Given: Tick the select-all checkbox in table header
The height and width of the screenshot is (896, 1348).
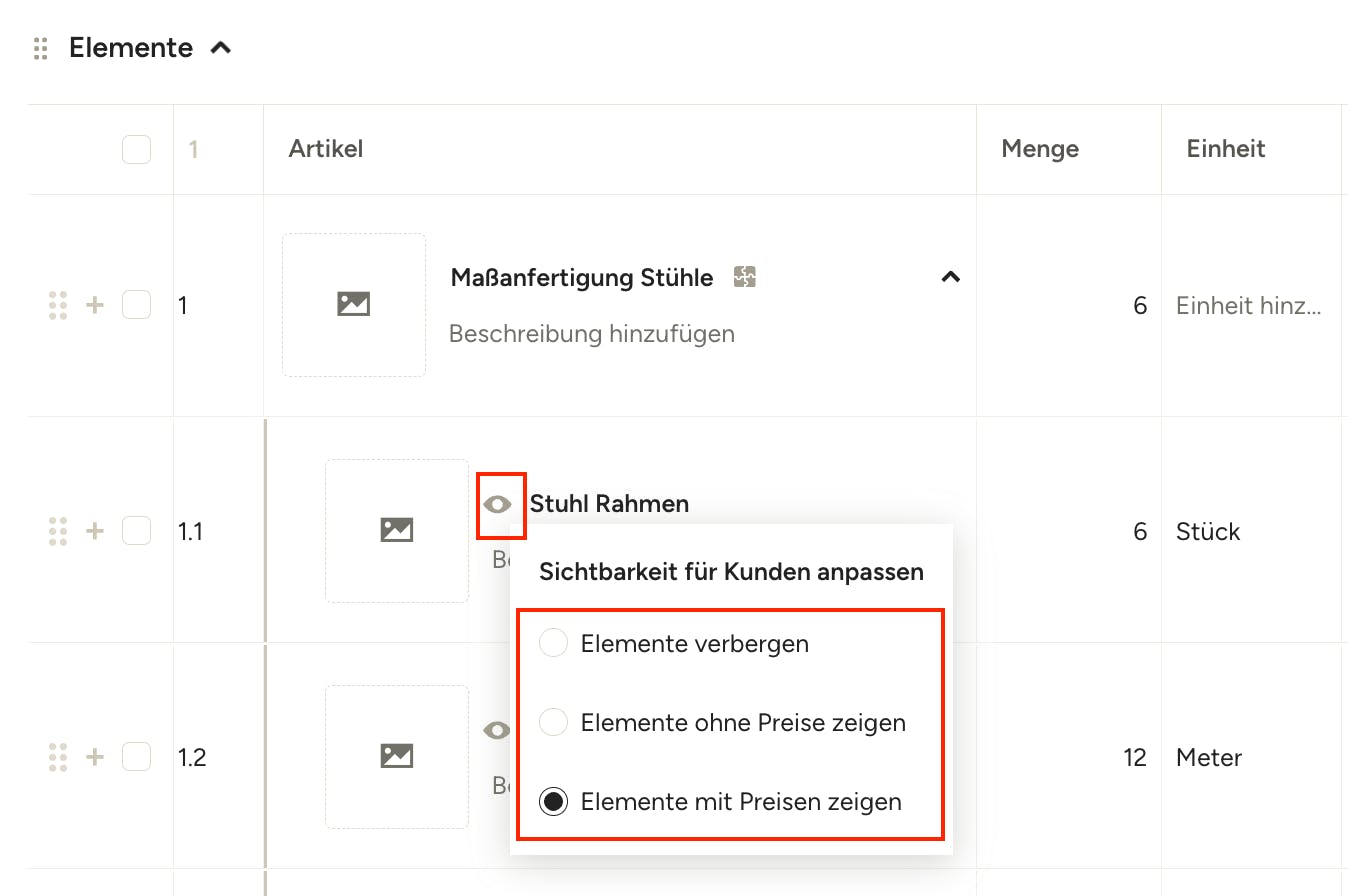Looking at the screenshot, I should [136, 149].
